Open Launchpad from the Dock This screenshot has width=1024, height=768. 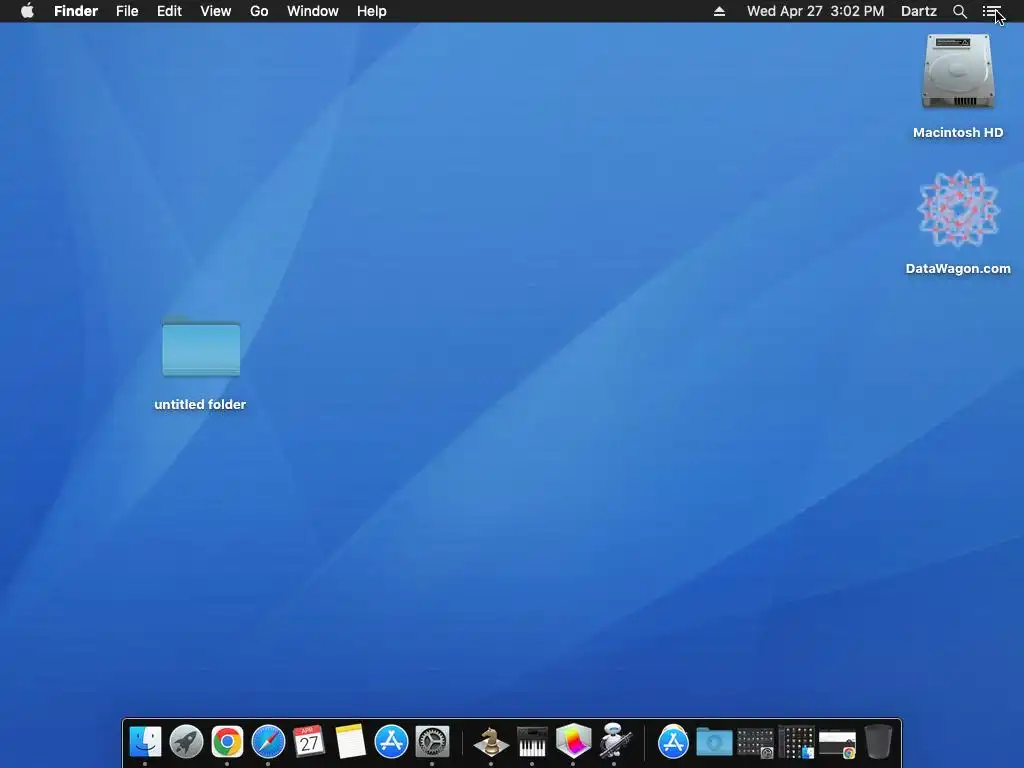[186, 742]
